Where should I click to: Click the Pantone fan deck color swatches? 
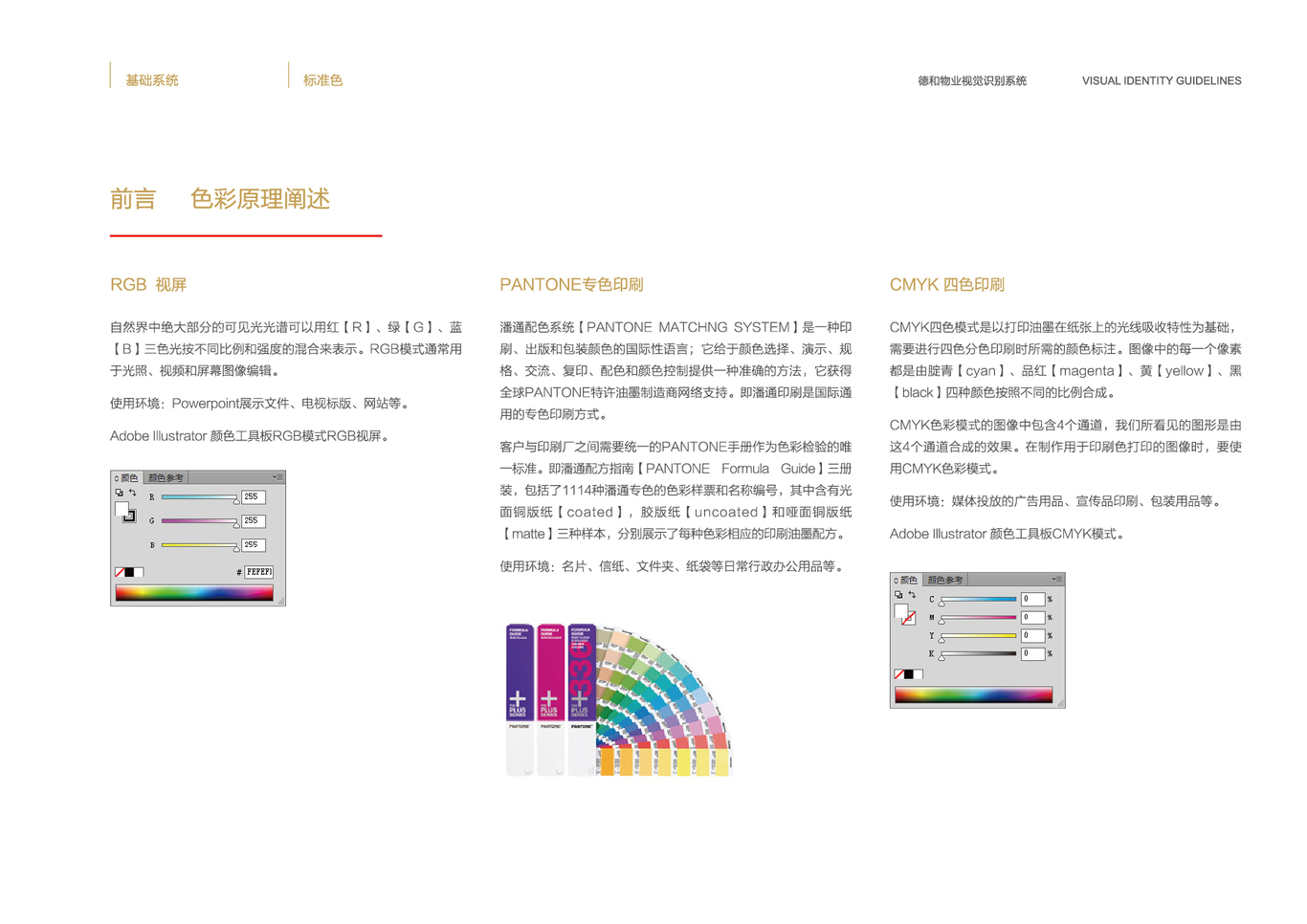click(x=664, y=703)
